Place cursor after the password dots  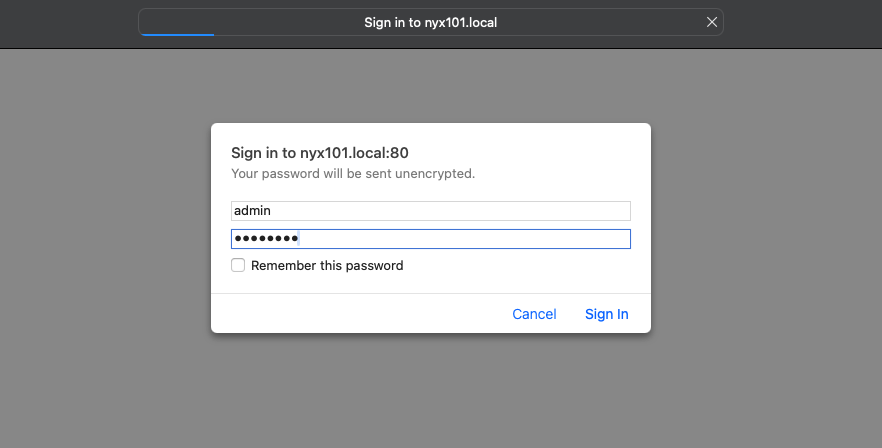(x=299, y=239)
